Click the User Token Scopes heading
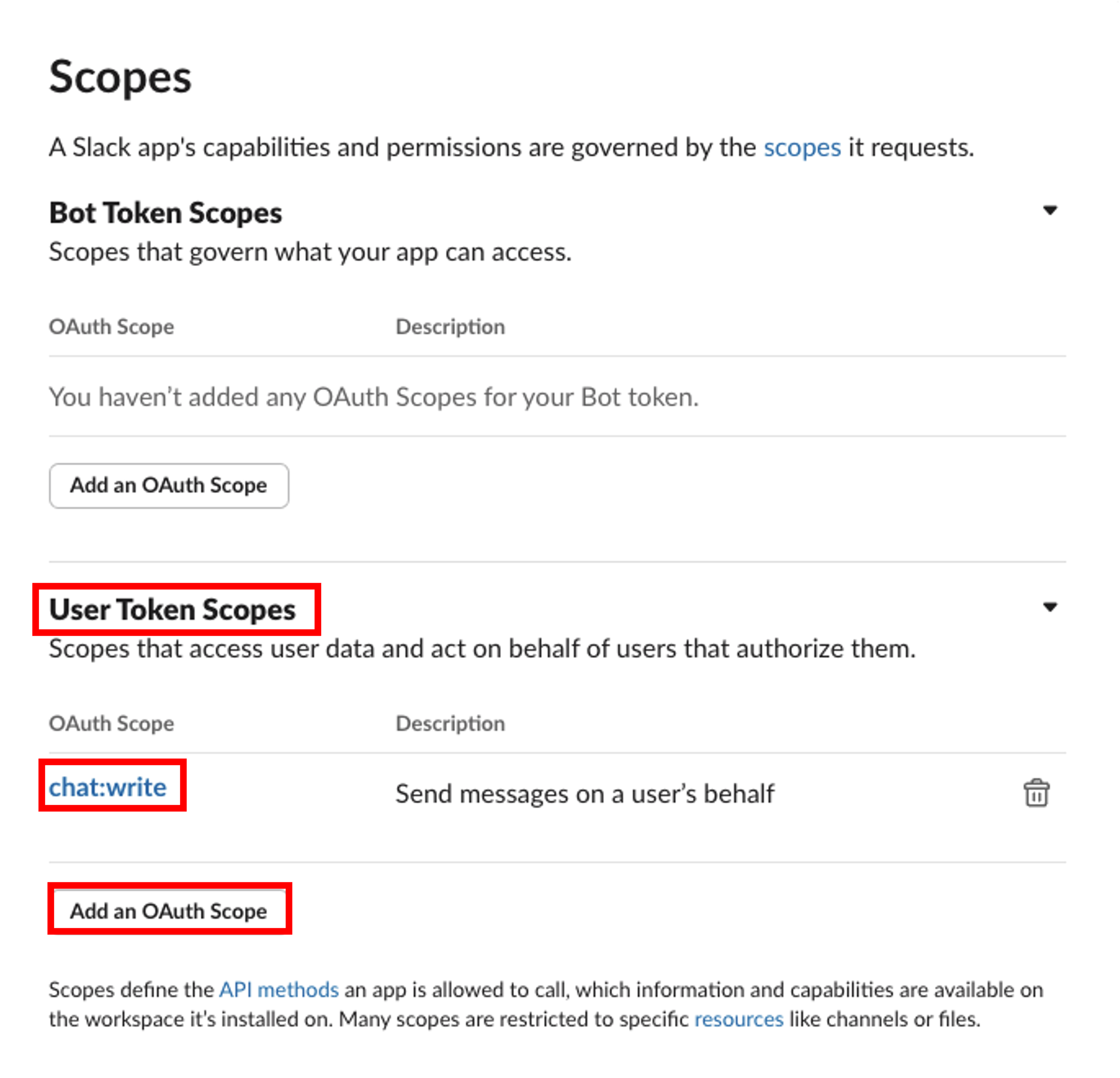The image size is (1120, 1078). pos(172,610)
